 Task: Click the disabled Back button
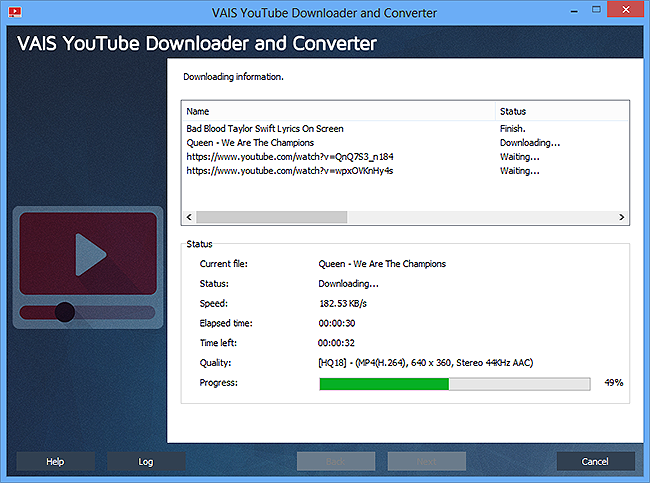(x=336, y=461)
